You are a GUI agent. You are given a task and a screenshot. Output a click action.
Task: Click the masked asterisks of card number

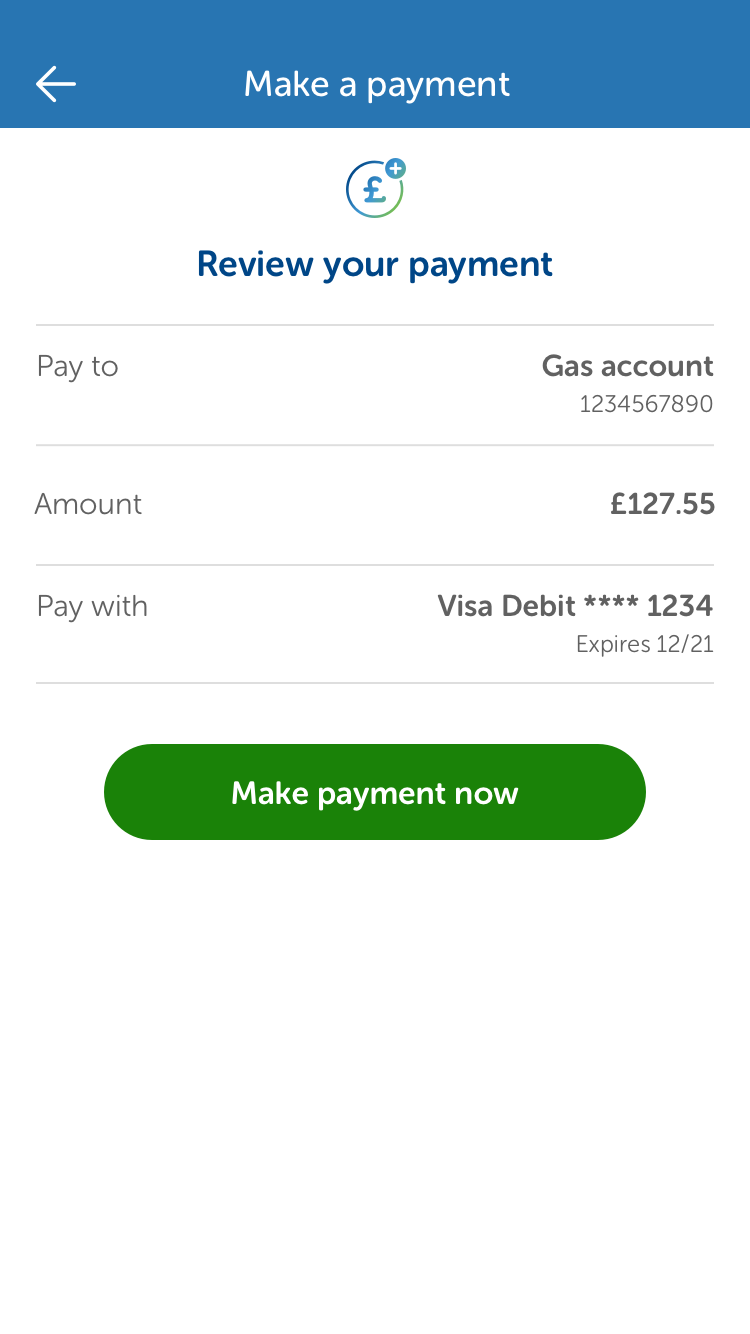coord(611,606)
